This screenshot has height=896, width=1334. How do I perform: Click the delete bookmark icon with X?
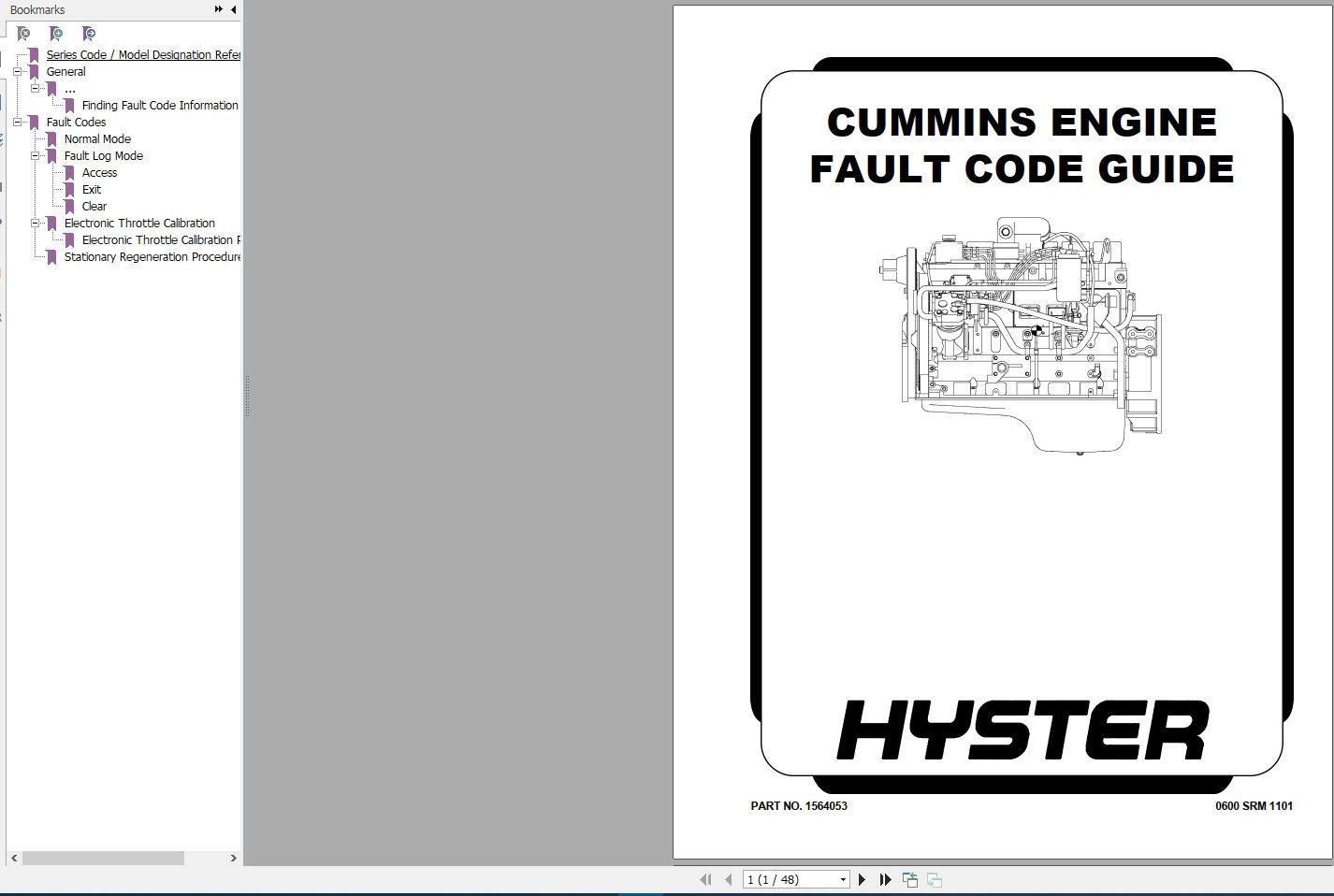coord(23,34)
